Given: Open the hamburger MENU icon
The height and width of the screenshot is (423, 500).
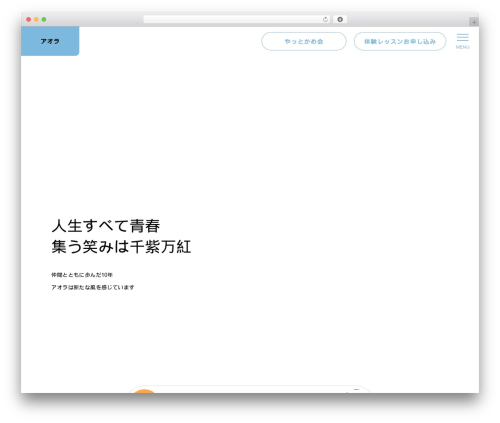Looking at the screenshot, I should (462, 41).
